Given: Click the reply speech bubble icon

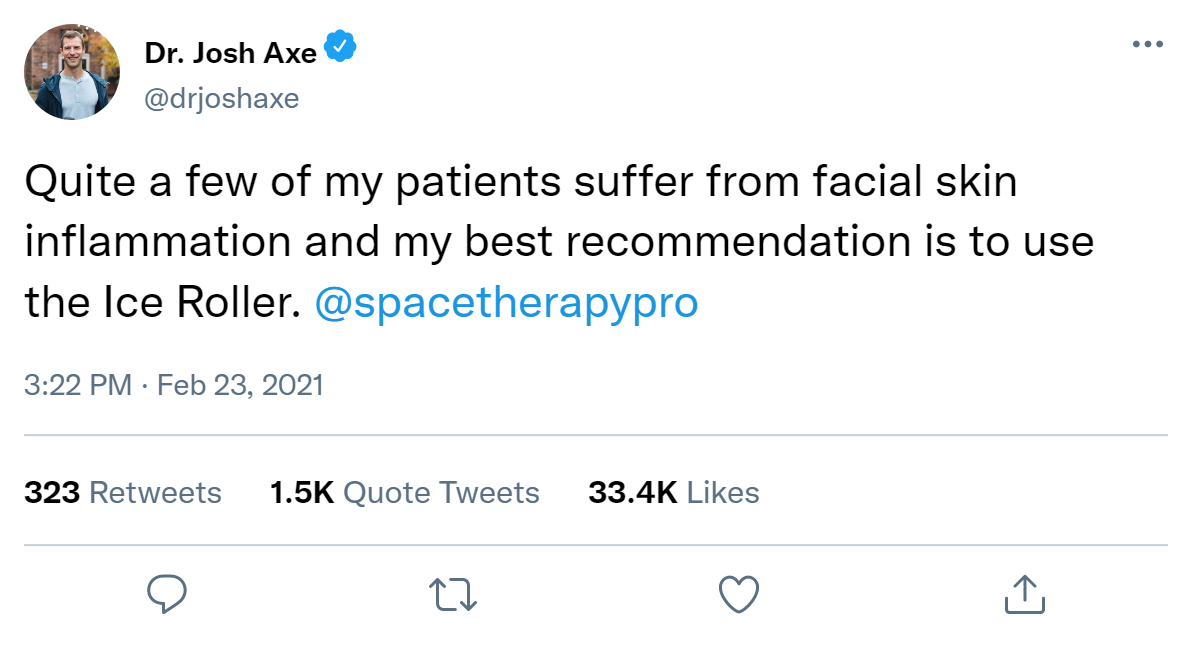Looking at the screenshot, I should coord(168,593).
